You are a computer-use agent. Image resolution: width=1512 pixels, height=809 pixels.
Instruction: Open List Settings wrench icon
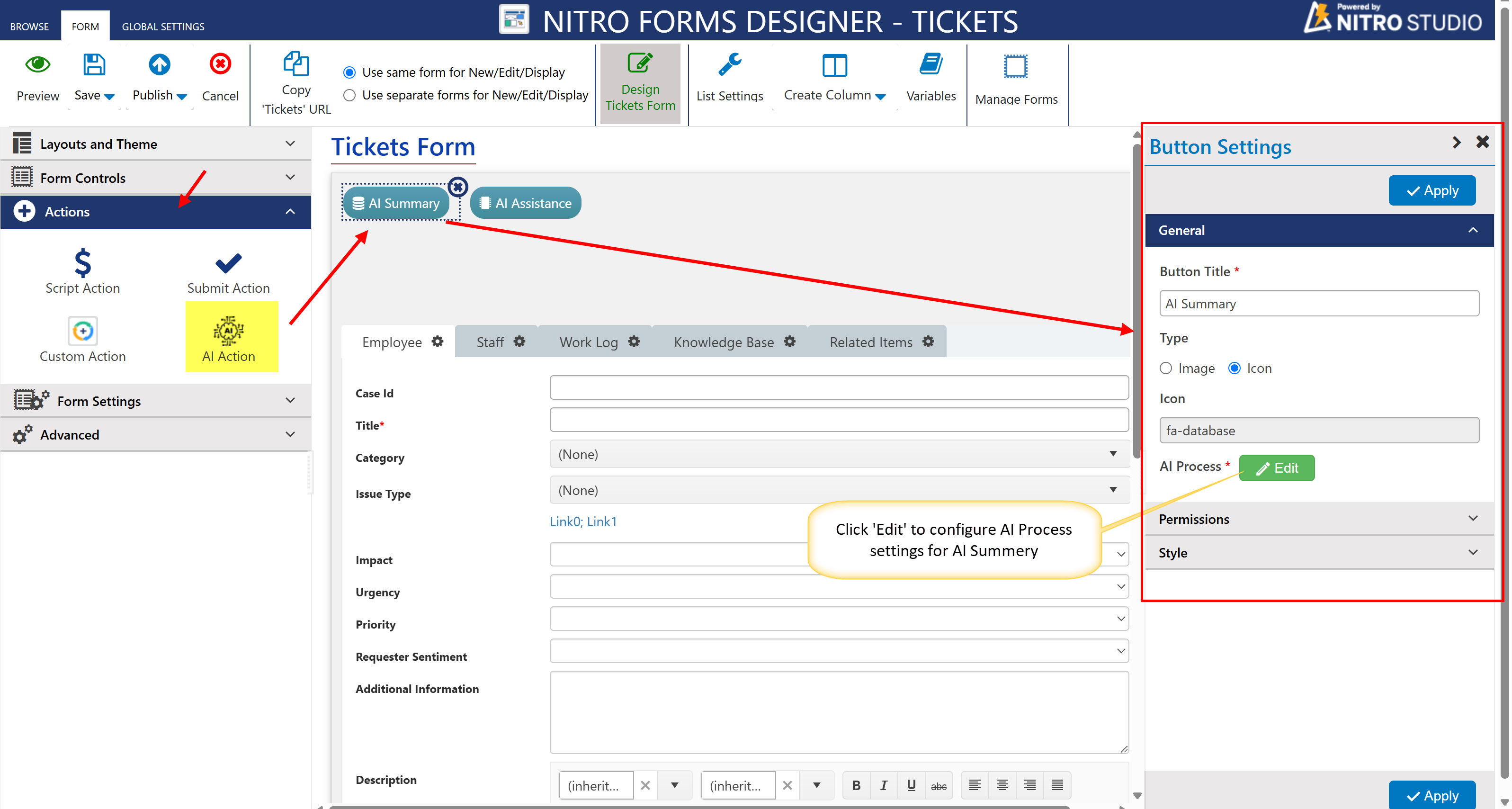pos(730,65)
